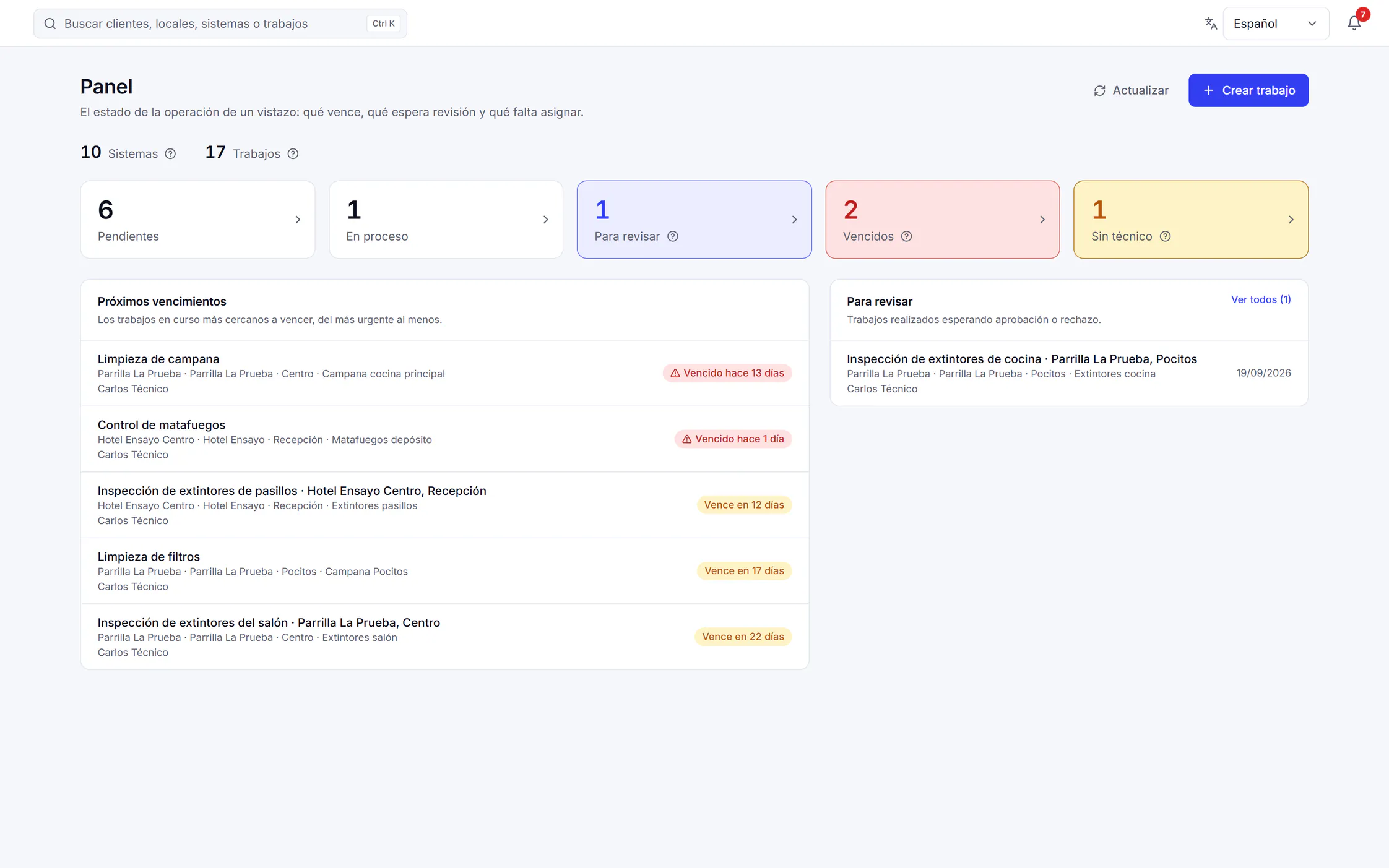The width and height of the screenshot is (1389, 868).
Task: Click the chevron on Sin técnico card
Action: 1291,220
